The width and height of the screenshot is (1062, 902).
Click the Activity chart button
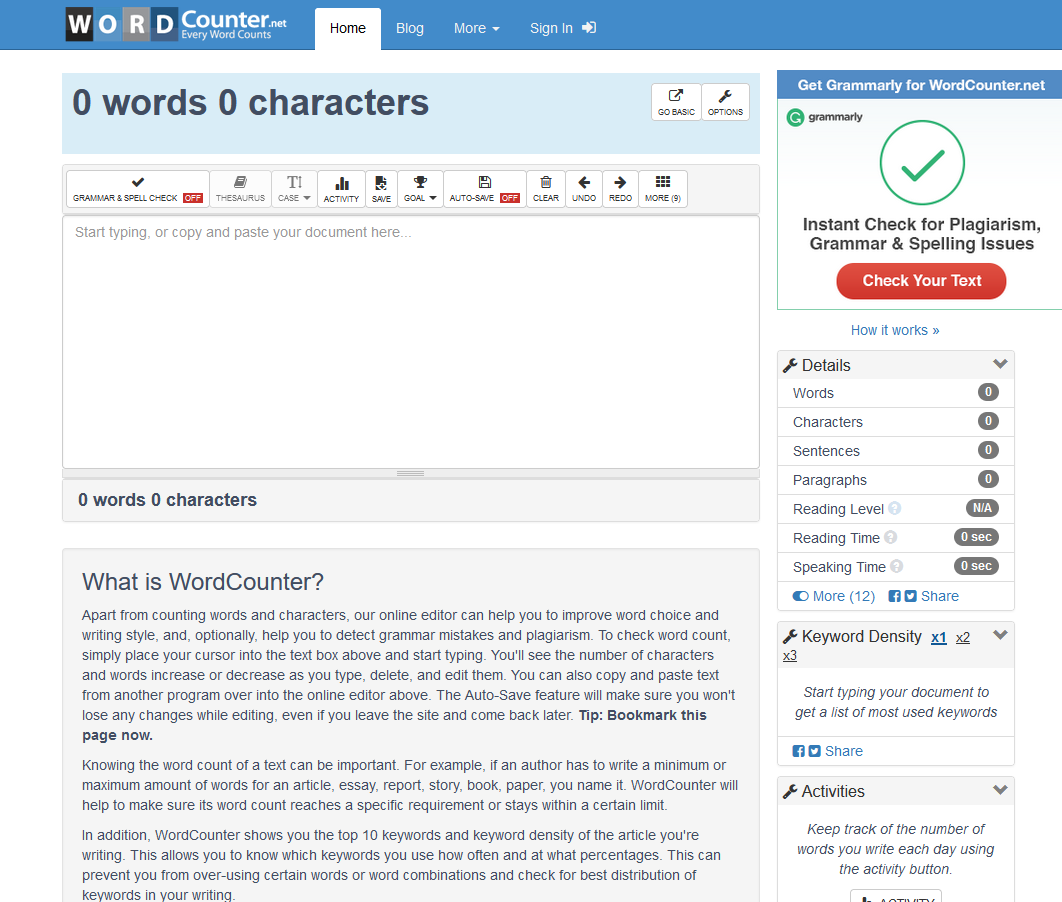click(x=341, y=189)
